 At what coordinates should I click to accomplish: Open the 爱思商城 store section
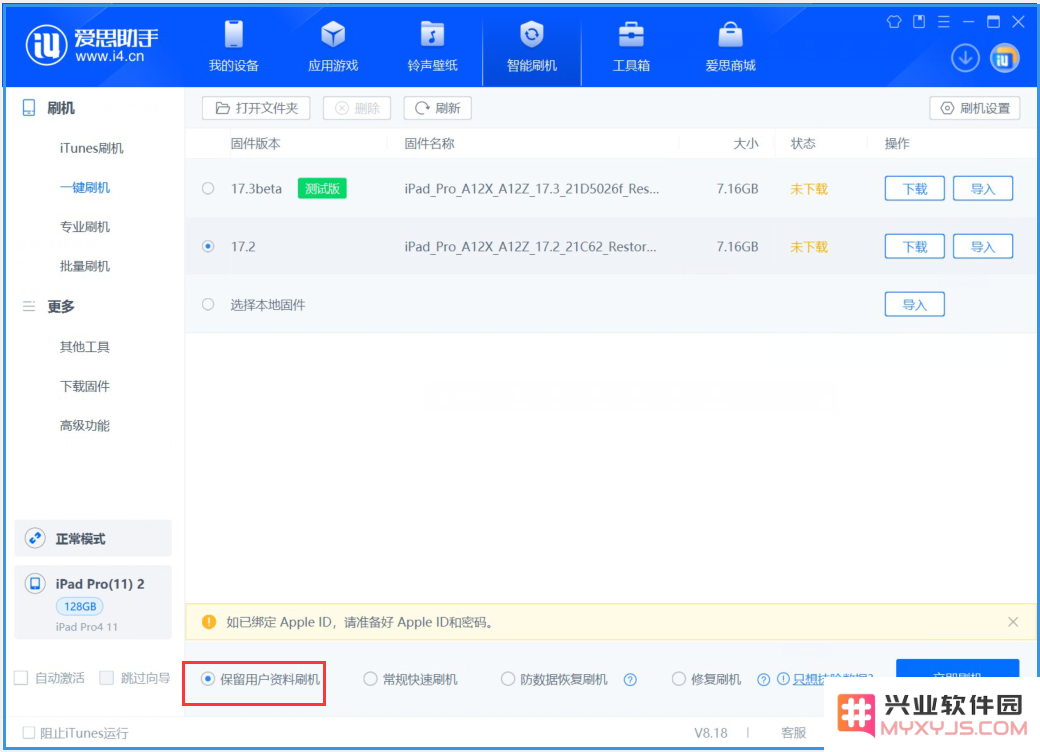[730, 46]
